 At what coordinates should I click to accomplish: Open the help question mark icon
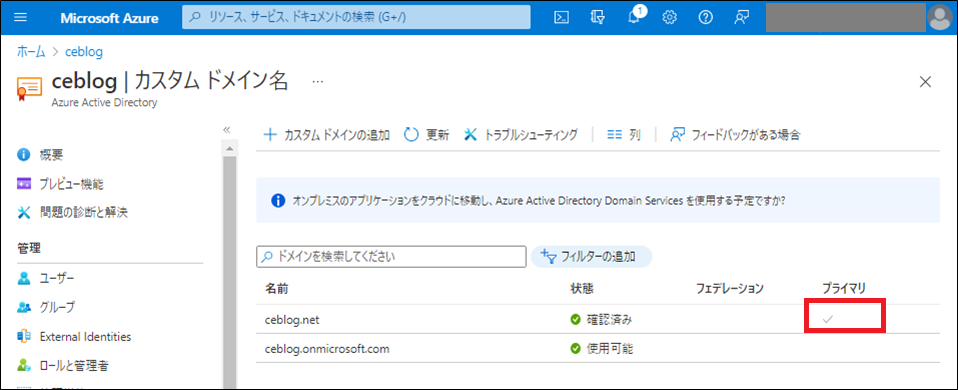(x=706, y=18)
